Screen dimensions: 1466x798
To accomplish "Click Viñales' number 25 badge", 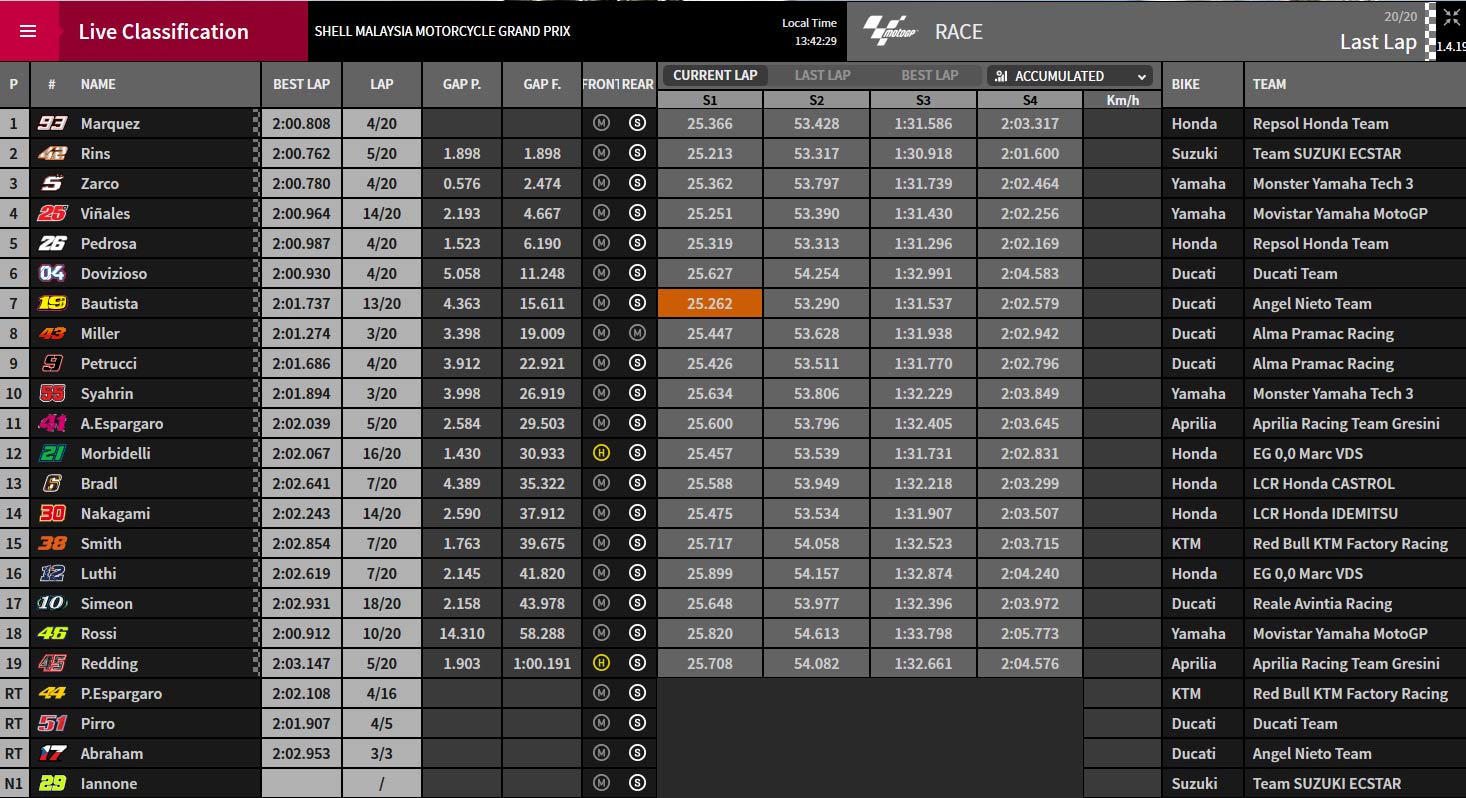I will (52, 213).
